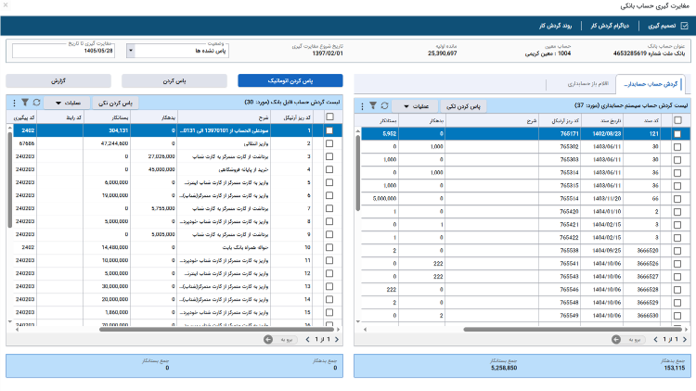Click the برو به button in the bank list pager
Image resolution: width=696 pixels, height=391 pixels.
(286, 340)
